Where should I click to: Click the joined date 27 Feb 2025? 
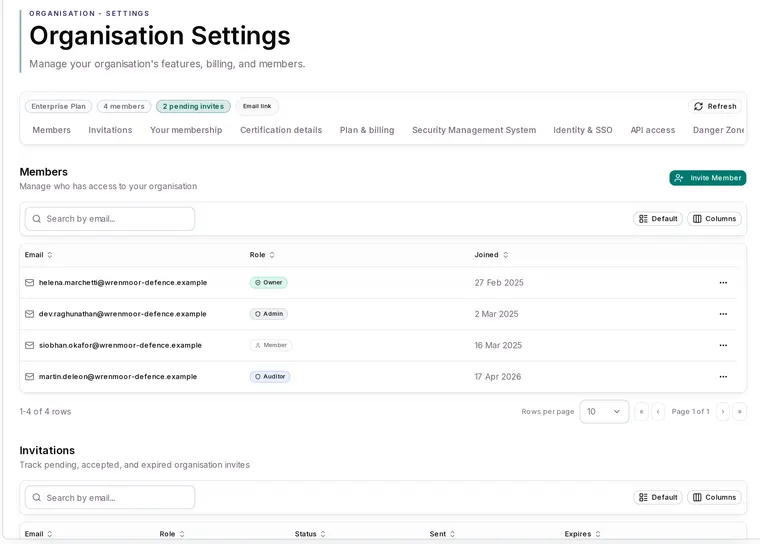(499, 283)
